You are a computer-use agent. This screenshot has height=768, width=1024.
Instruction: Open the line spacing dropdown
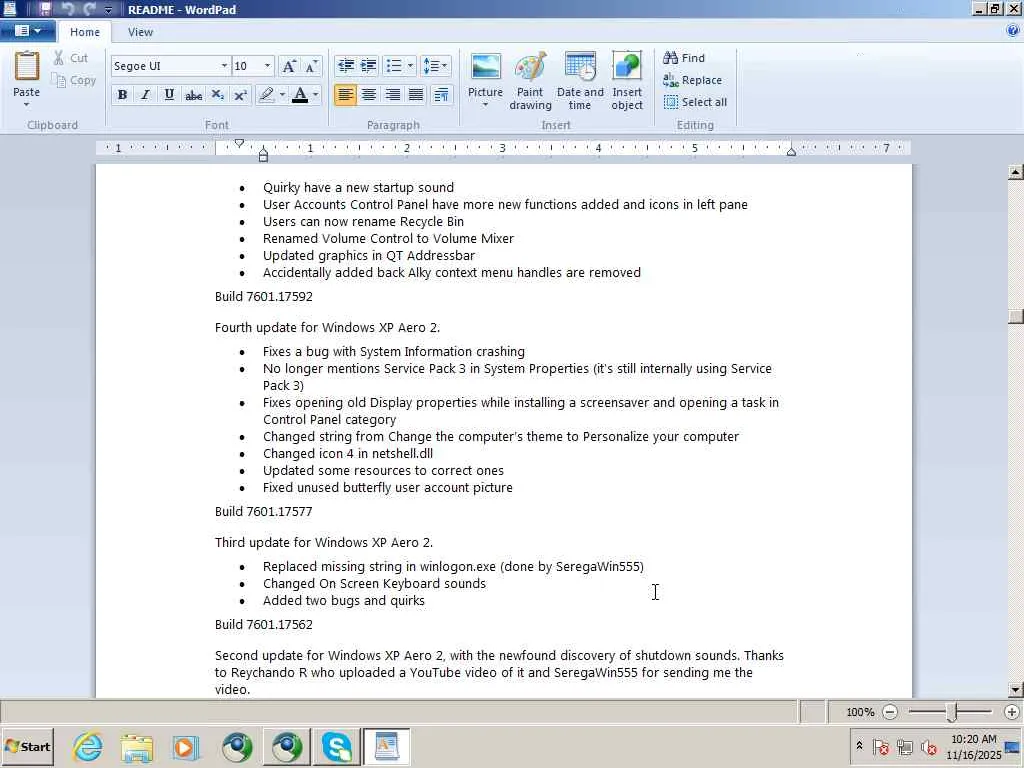436,66
